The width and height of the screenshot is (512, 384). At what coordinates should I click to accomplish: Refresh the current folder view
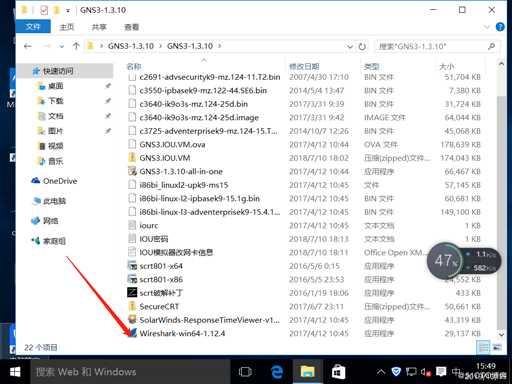362,47
